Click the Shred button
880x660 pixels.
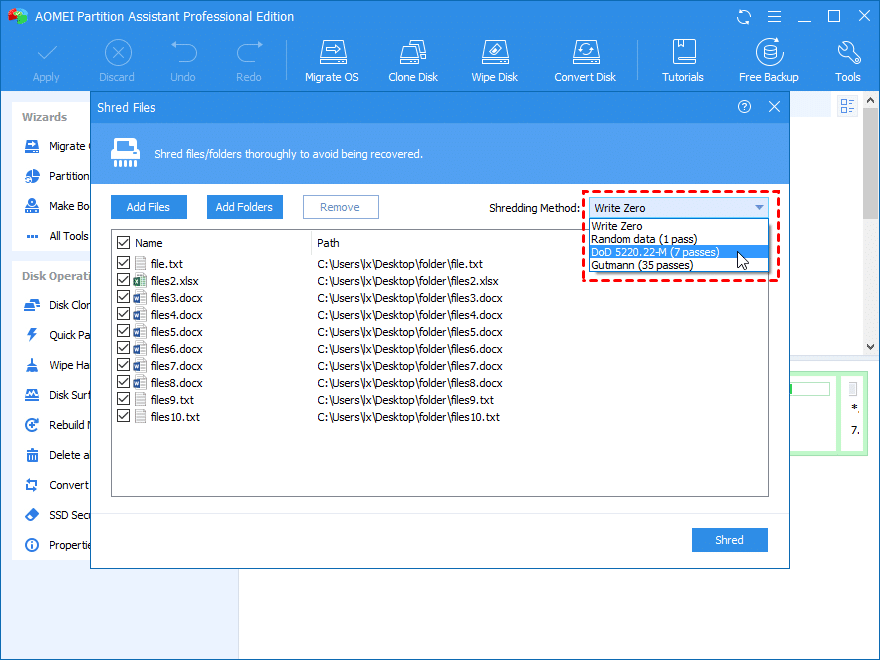click(x=730, y=540)
